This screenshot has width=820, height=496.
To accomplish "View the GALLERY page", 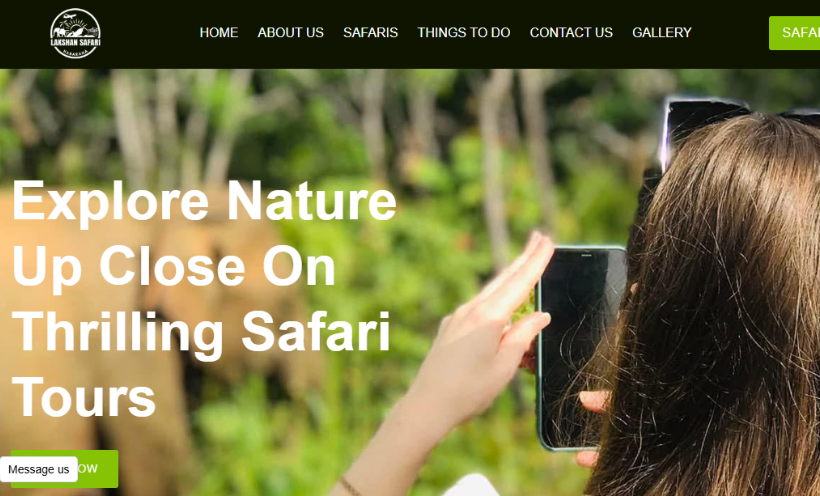I will [662, 32].
